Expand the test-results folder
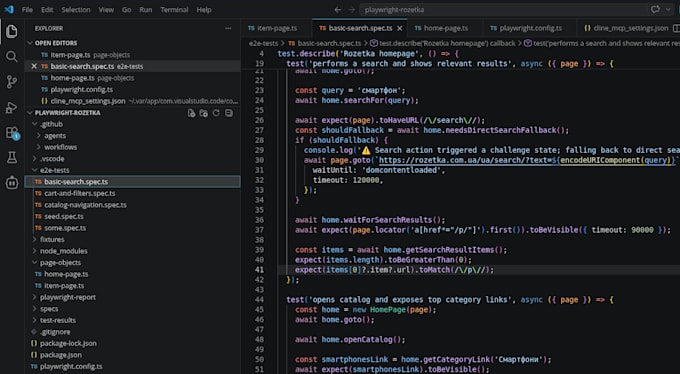 pyautogui.click(x=35, y=320)
